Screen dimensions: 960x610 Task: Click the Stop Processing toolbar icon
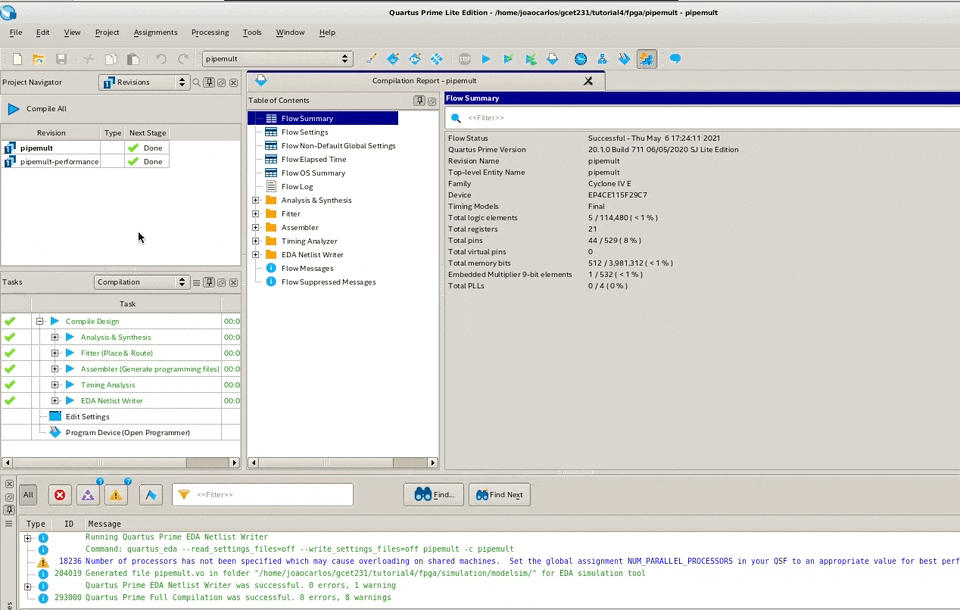point(465,59)
